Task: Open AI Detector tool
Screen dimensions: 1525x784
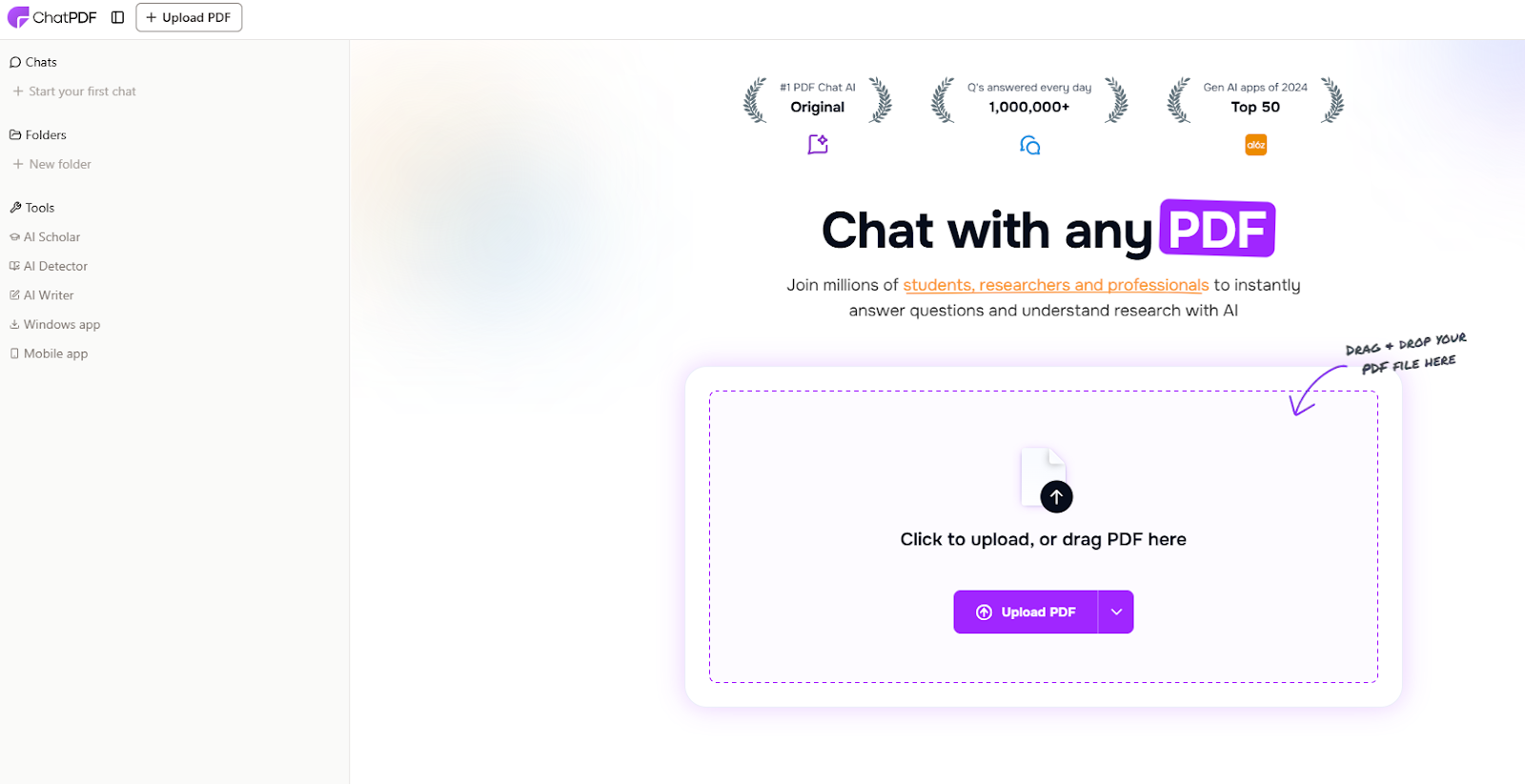Action: click(49, 266)
